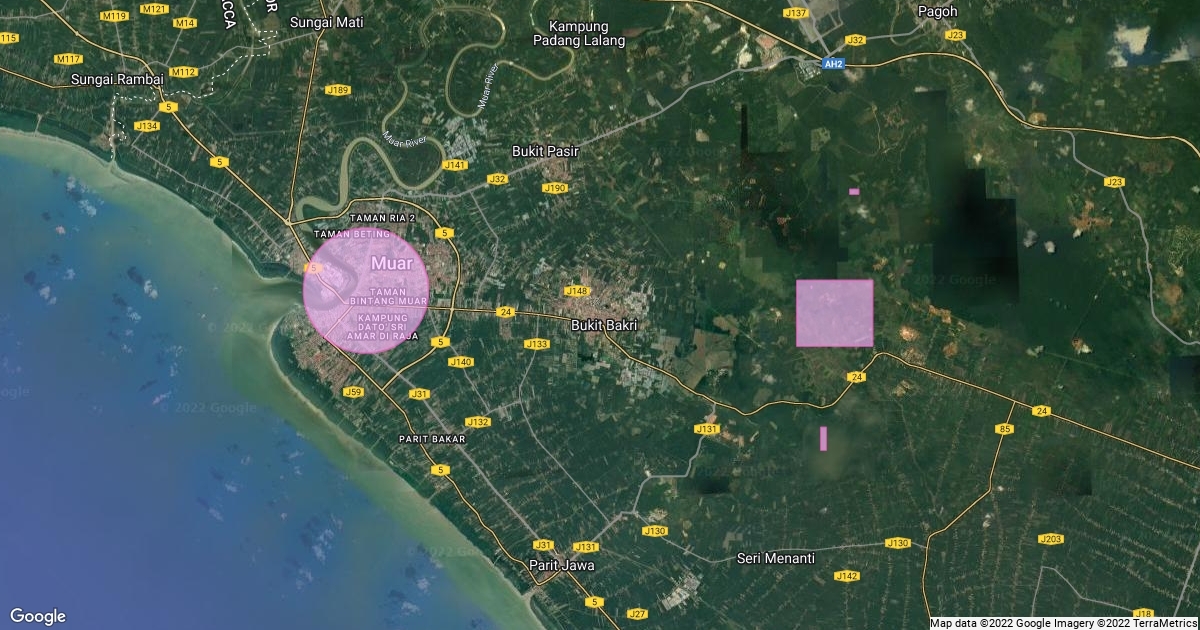Select the M112 road marker
1200x630 pixels.
pyautogui.click(x=183, y=72)
